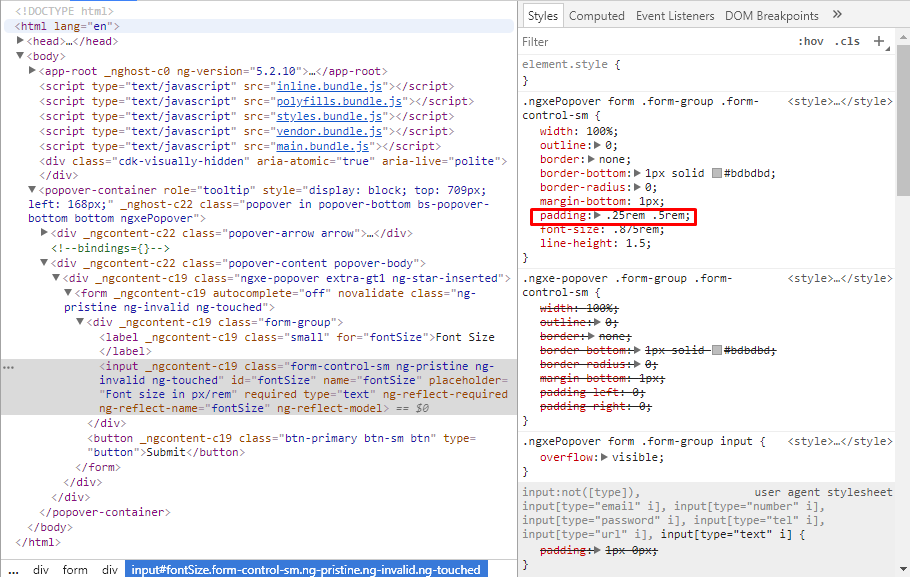Expand the head element node
The image size is (910, 577).
[20, 41]
